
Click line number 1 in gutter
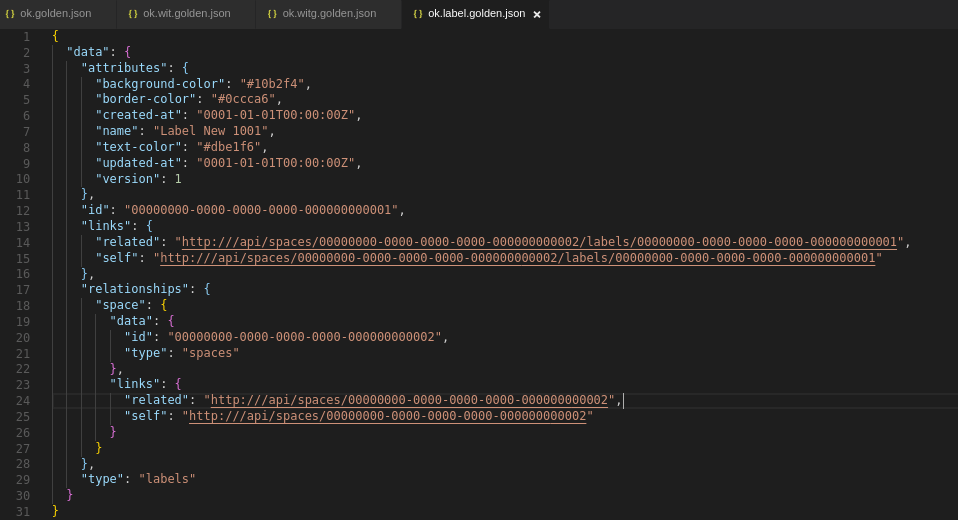26,37
